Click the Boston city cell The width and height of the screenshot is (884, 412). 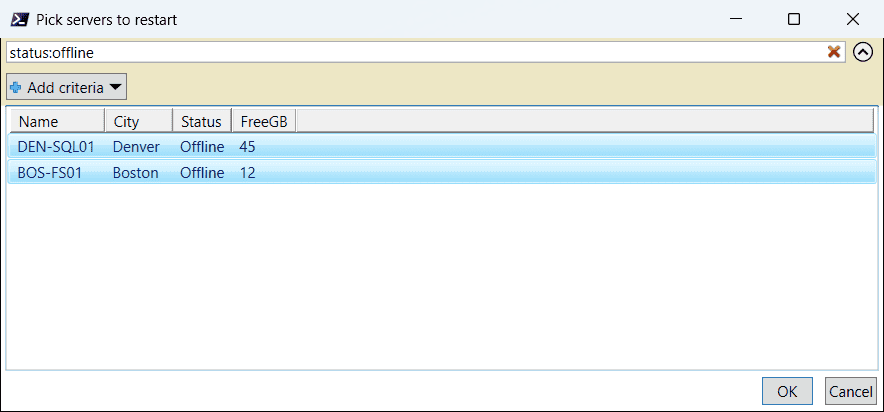(x=135, y=172)
